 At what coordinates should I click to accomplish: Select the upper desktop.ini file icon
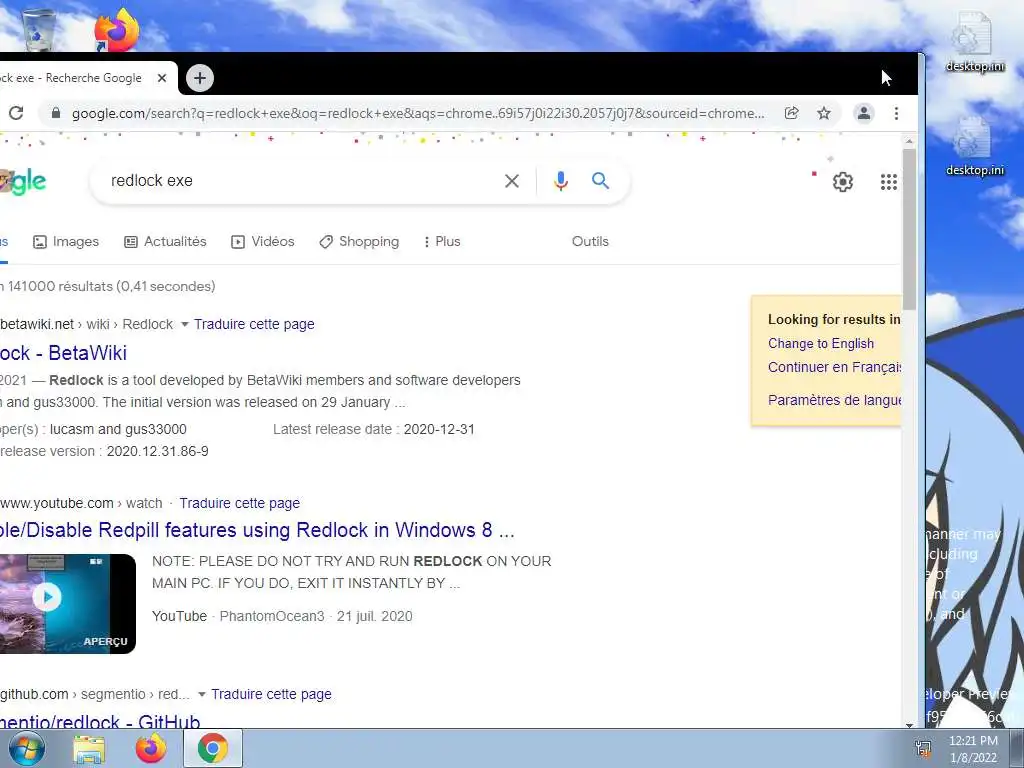coord(974,41)
